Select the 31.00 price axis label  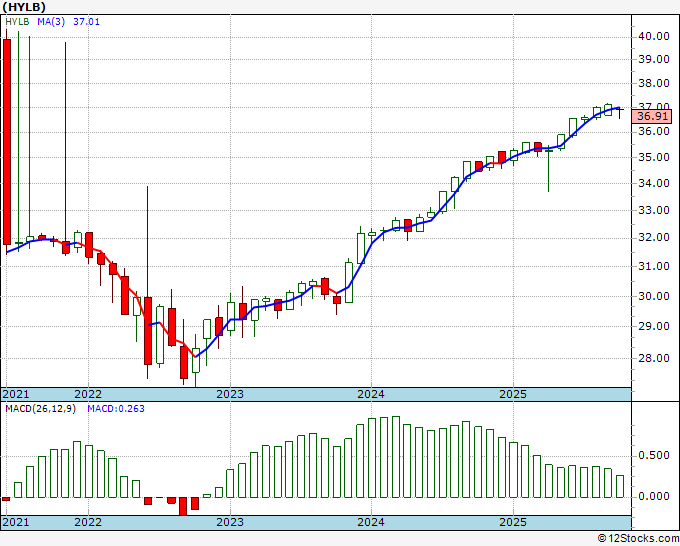point(654,267)
